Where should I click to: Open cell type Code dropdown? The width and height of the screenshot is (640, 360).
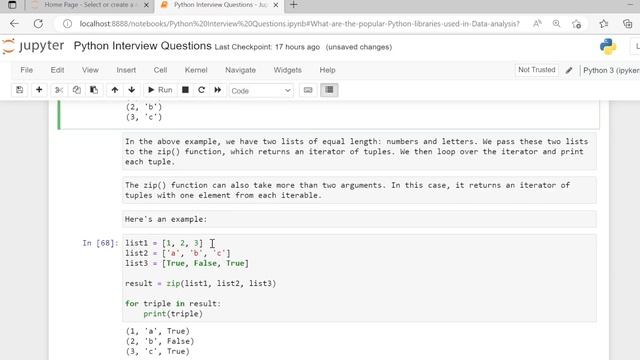[x=261, y=91]
